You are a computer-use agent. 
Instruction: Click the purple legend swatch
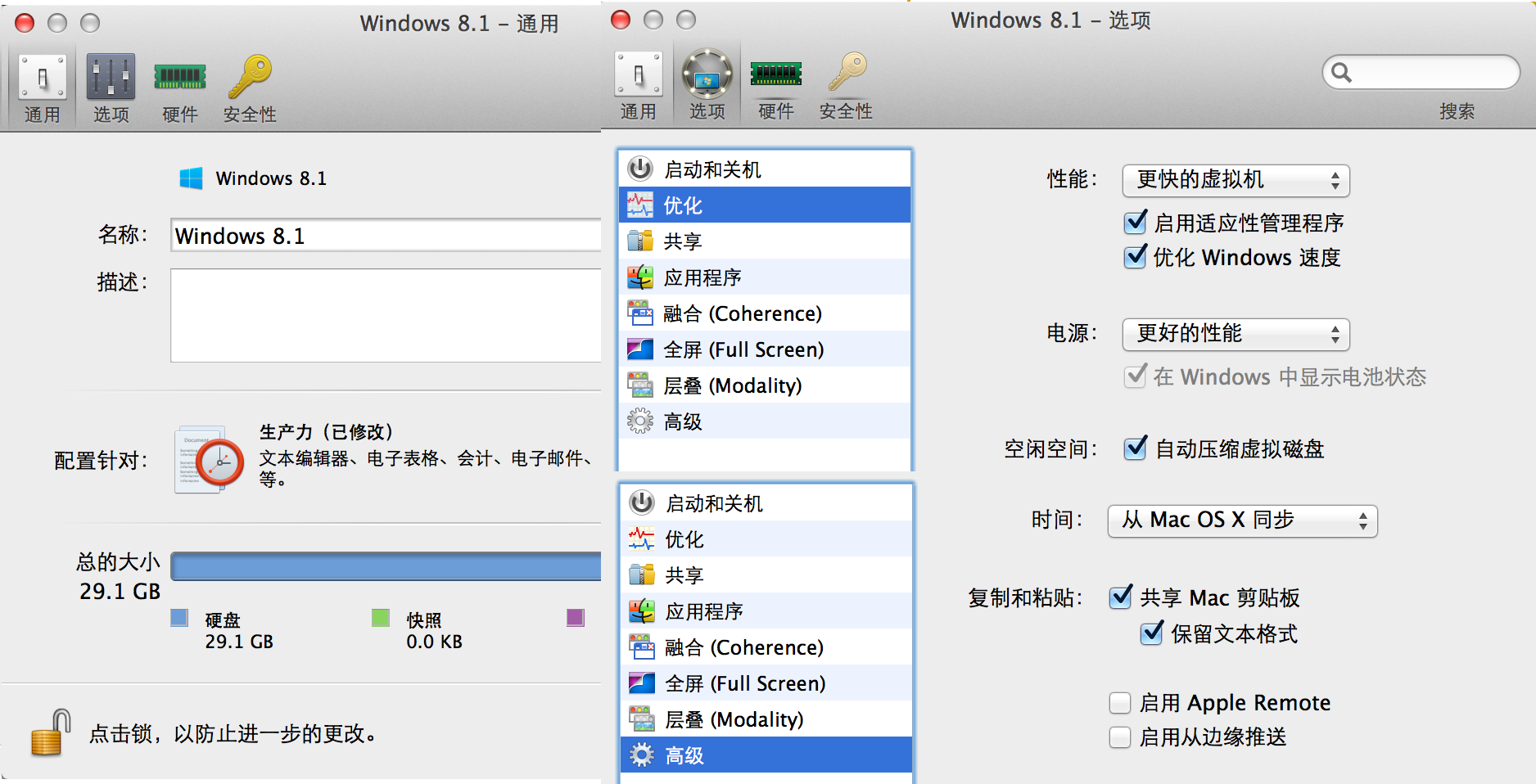576,618
